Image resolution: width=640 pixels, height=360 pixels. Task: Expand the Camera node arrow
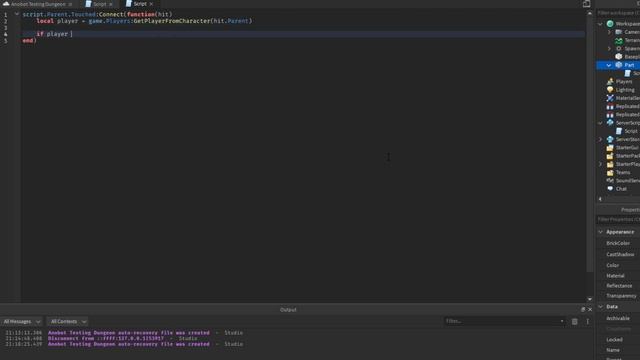[609, 32]
